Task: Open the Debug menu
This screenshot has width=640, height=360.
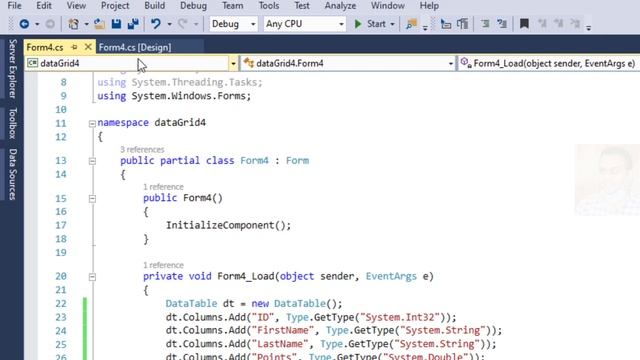Action: (193, 6)
